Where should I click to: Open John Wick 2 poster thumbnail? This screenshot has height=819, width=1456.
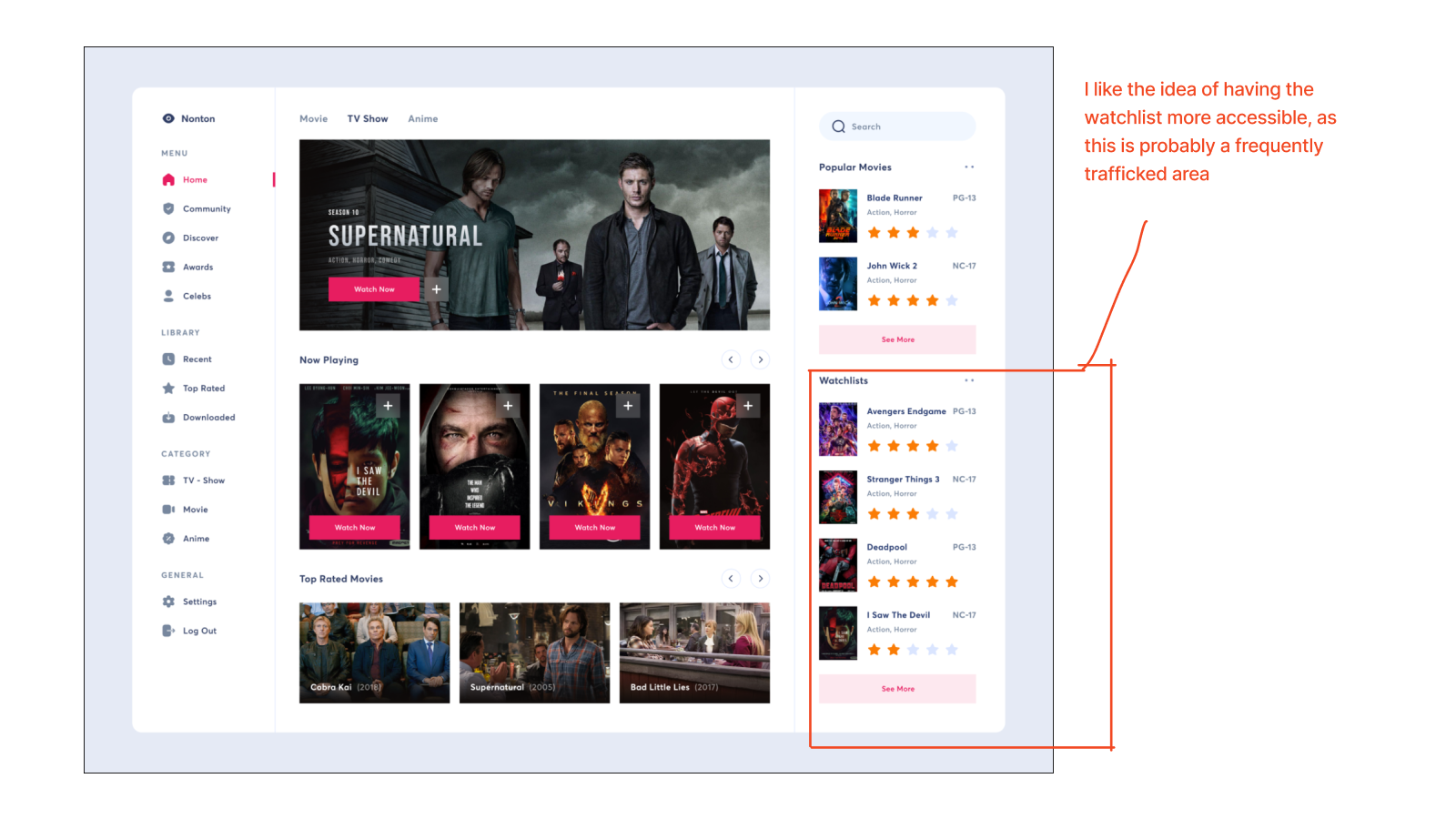click(838, 284)
